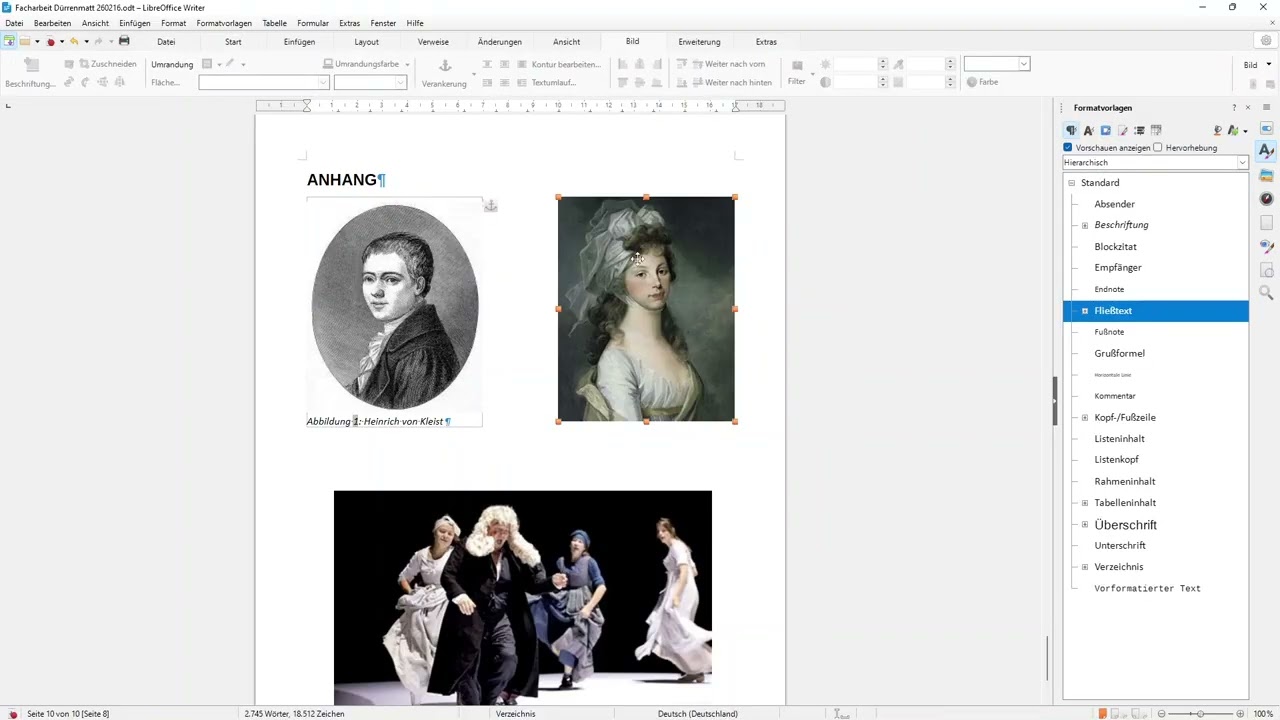Image resolution: width=1280 pixels, height=720 pixels.
Task: Click the zoom in plus button
Action: [x=1240, y=713]
